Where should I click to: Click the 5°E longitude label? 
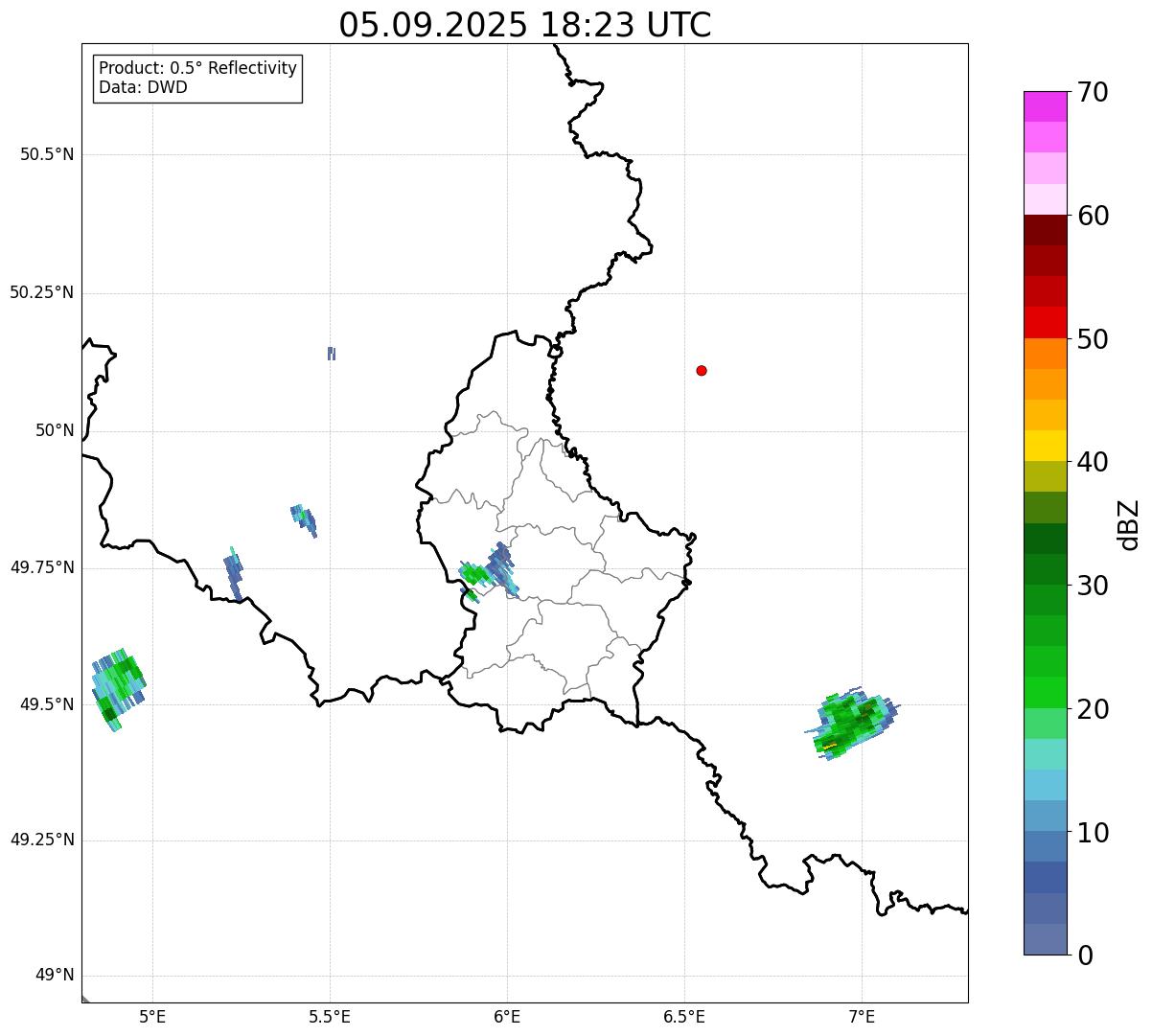152,1017
